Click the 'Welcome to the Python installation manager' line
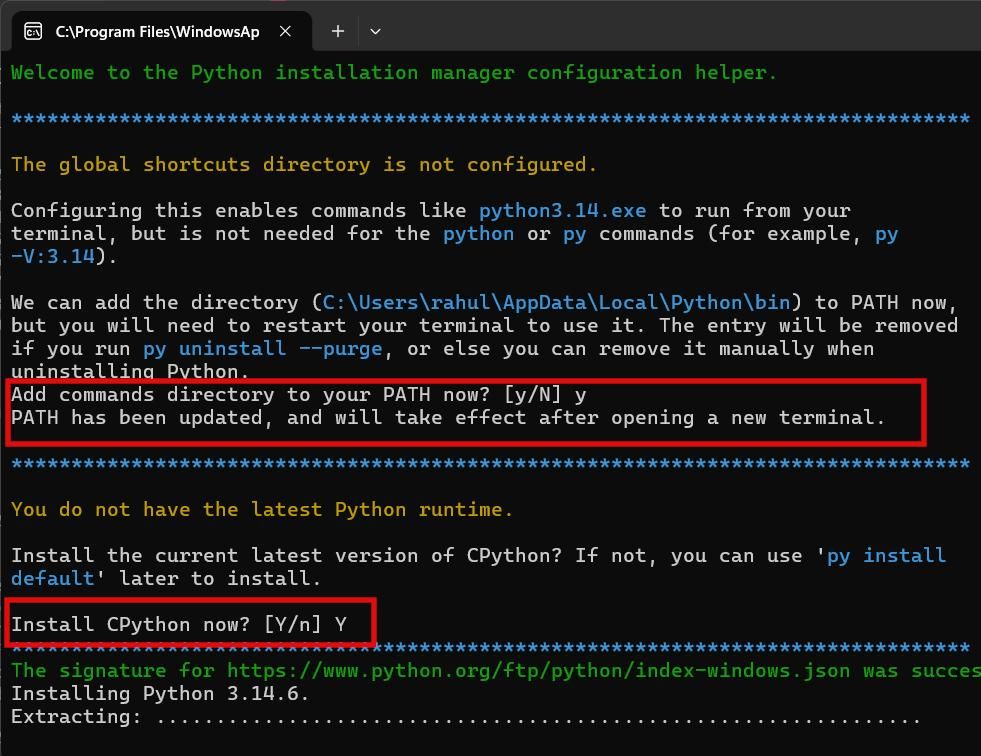981x756 pixels. tap(394, 73)
